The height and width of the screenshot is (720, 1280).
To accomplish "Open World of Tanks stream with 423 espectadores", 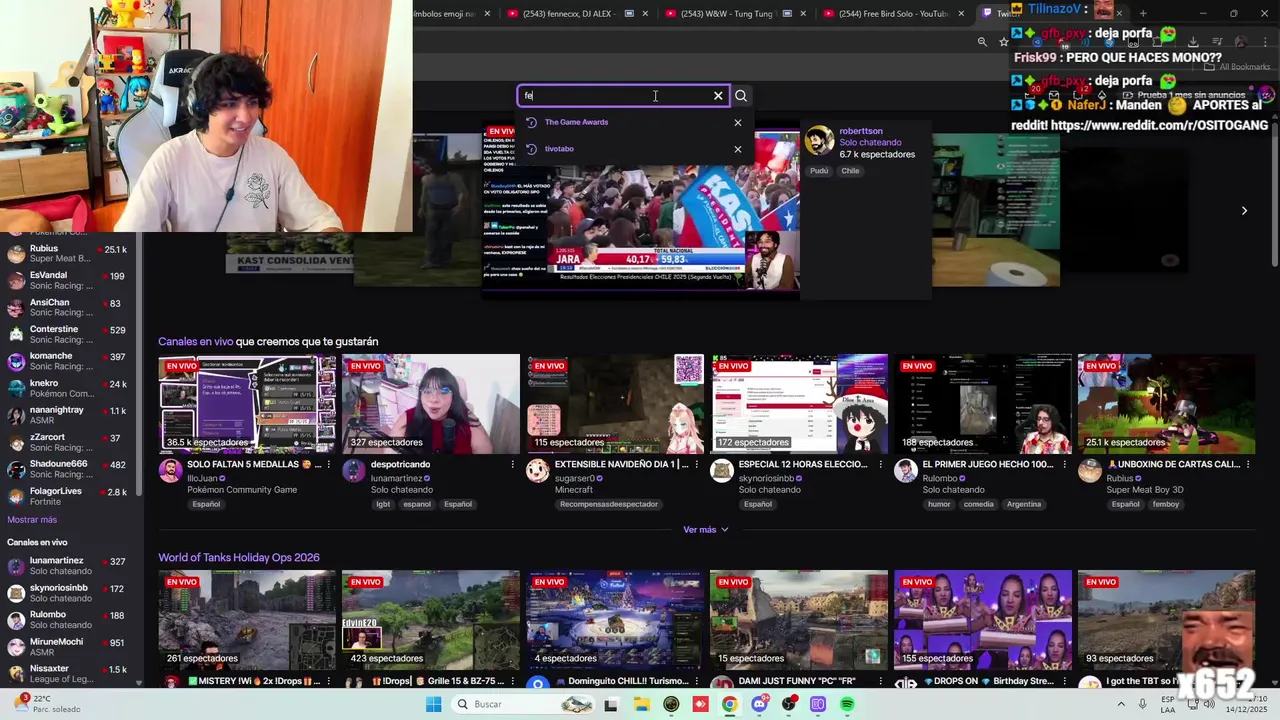I will (431, 620).
